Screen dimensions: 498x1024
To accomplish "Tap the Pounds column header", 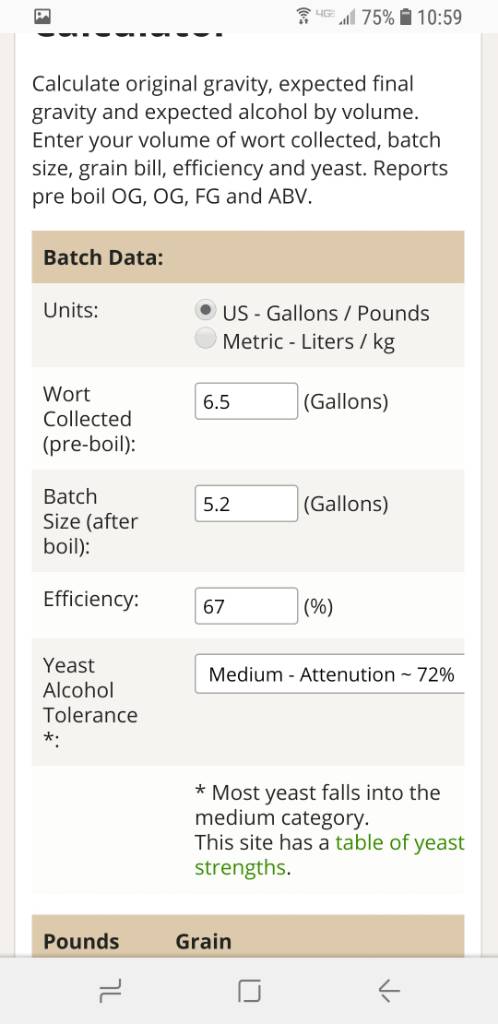I will tap(81, 941).
